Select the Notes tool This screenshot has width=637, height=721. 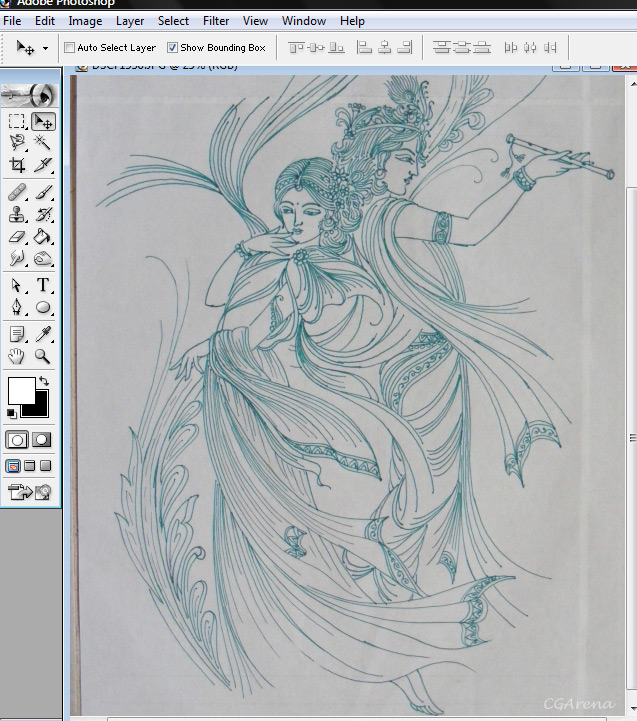coord(17,334)
